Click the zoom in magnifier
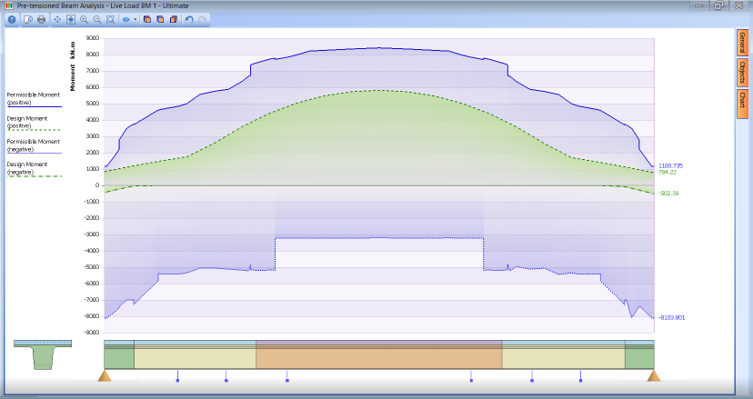 pyautogui.click(x=84, y=20)
